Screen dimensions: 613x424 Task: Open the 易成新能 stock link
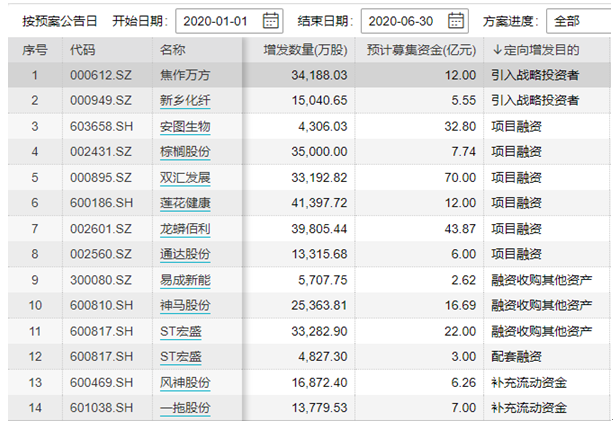tap(185, 280)
